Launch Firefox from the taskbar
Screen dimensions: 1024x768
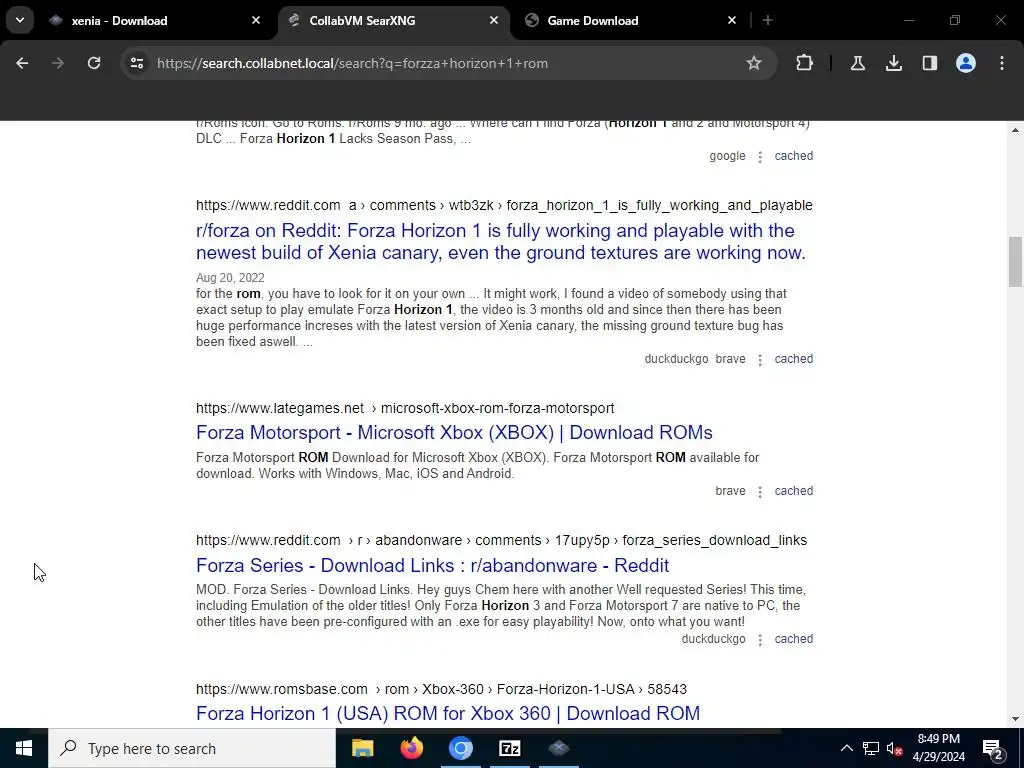point(411,748)
